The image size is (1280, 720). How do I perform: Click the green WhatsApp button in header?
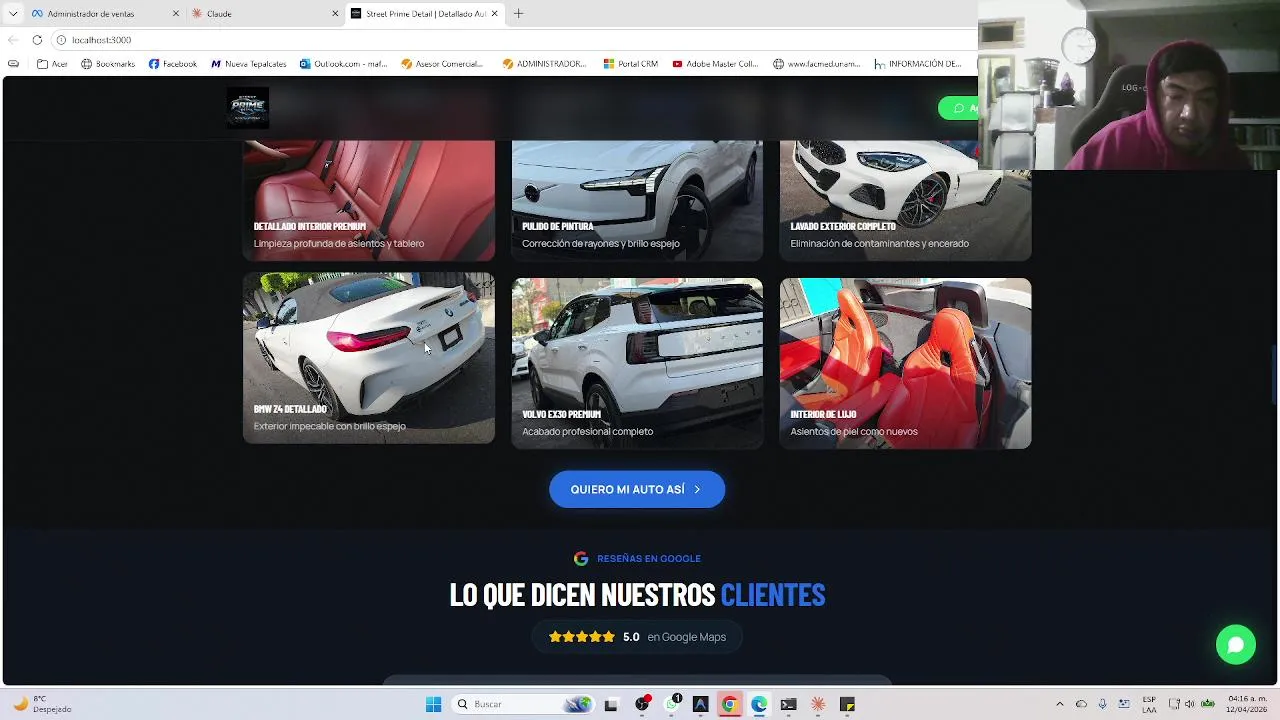[959, 108]
